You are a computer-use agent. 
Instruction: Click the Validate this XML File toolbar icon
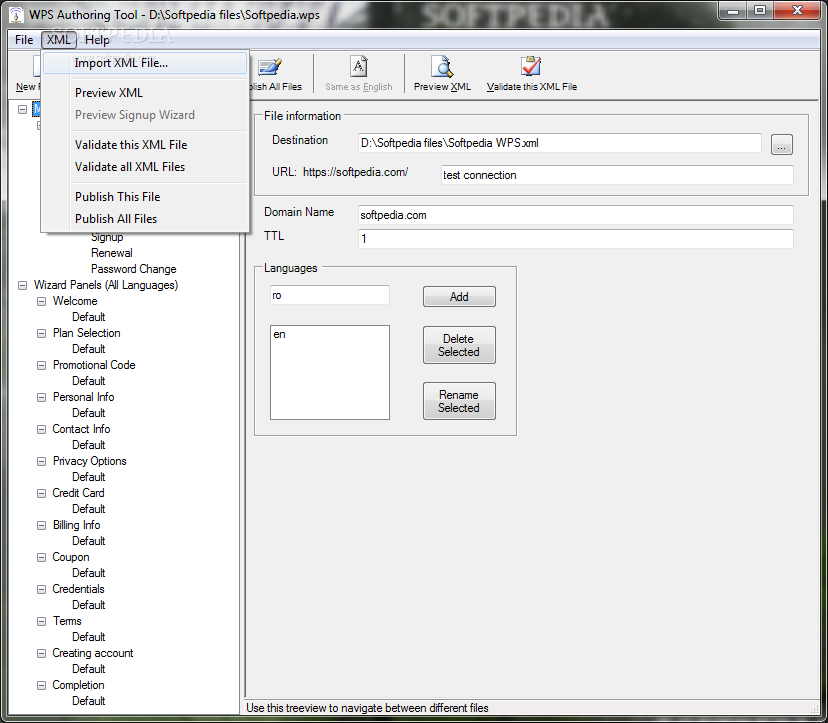531,67
